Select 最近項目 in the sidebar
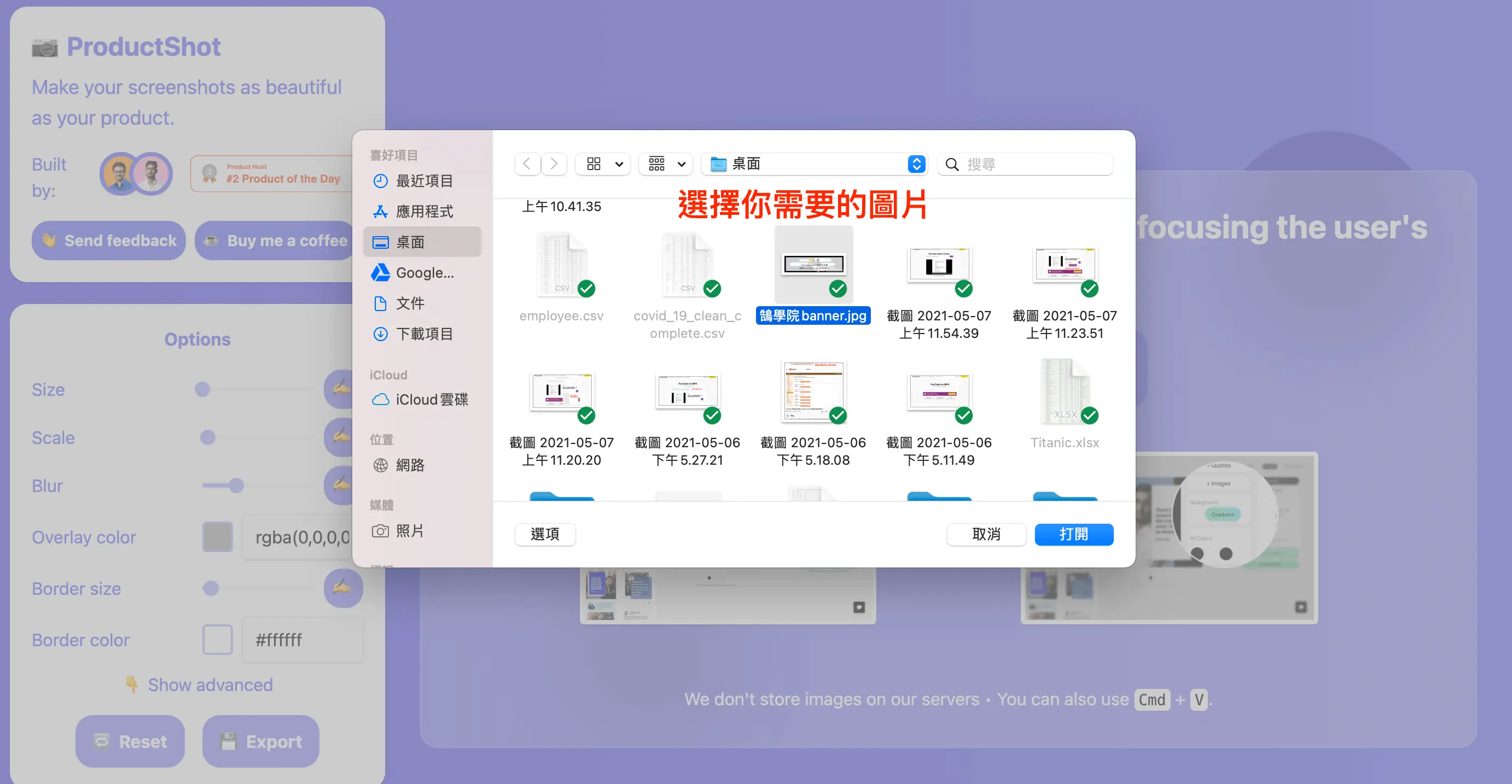 [422, 181]
